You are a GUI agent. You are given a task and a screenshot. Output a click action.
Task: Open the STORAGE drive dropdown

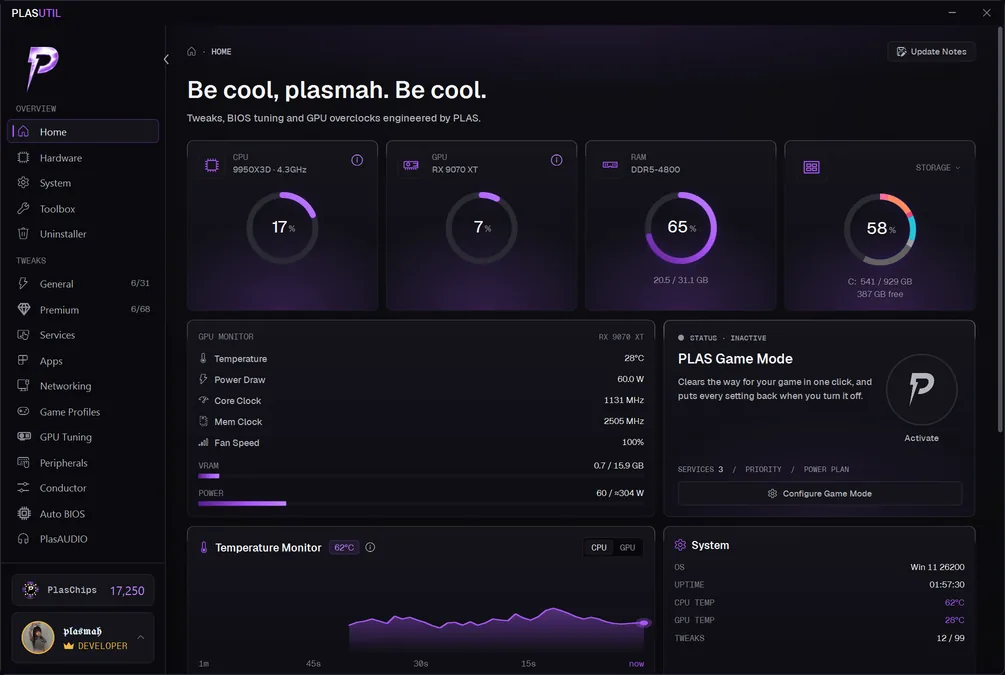[938, 167]
